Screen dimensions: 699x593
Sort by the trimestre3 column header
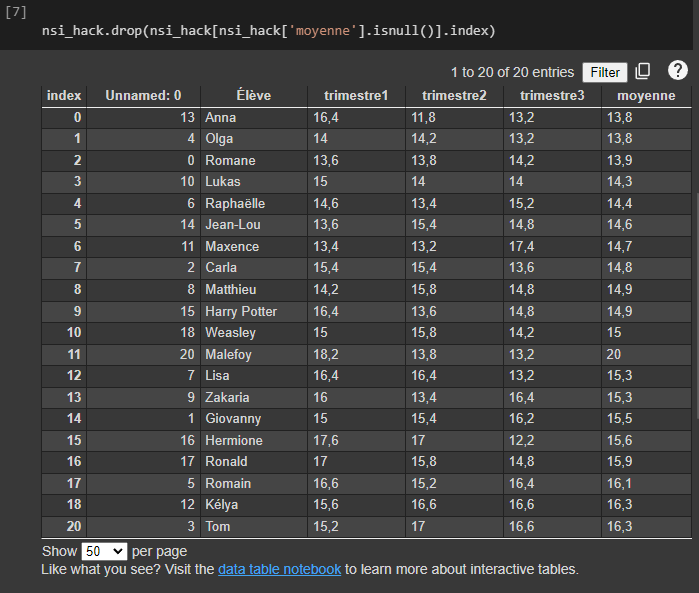pyautogui.click(x=552, y=96)
